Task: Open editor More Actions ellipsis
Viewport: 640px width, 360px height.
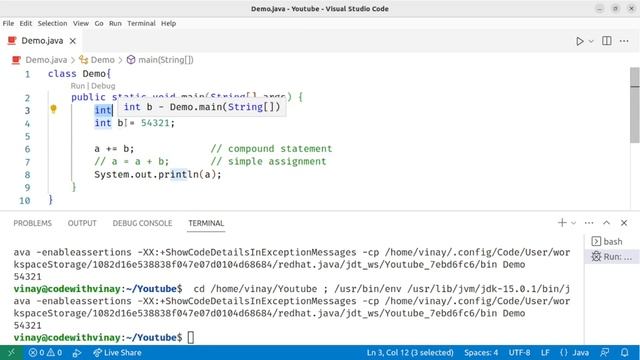Action: coord(624,41)
